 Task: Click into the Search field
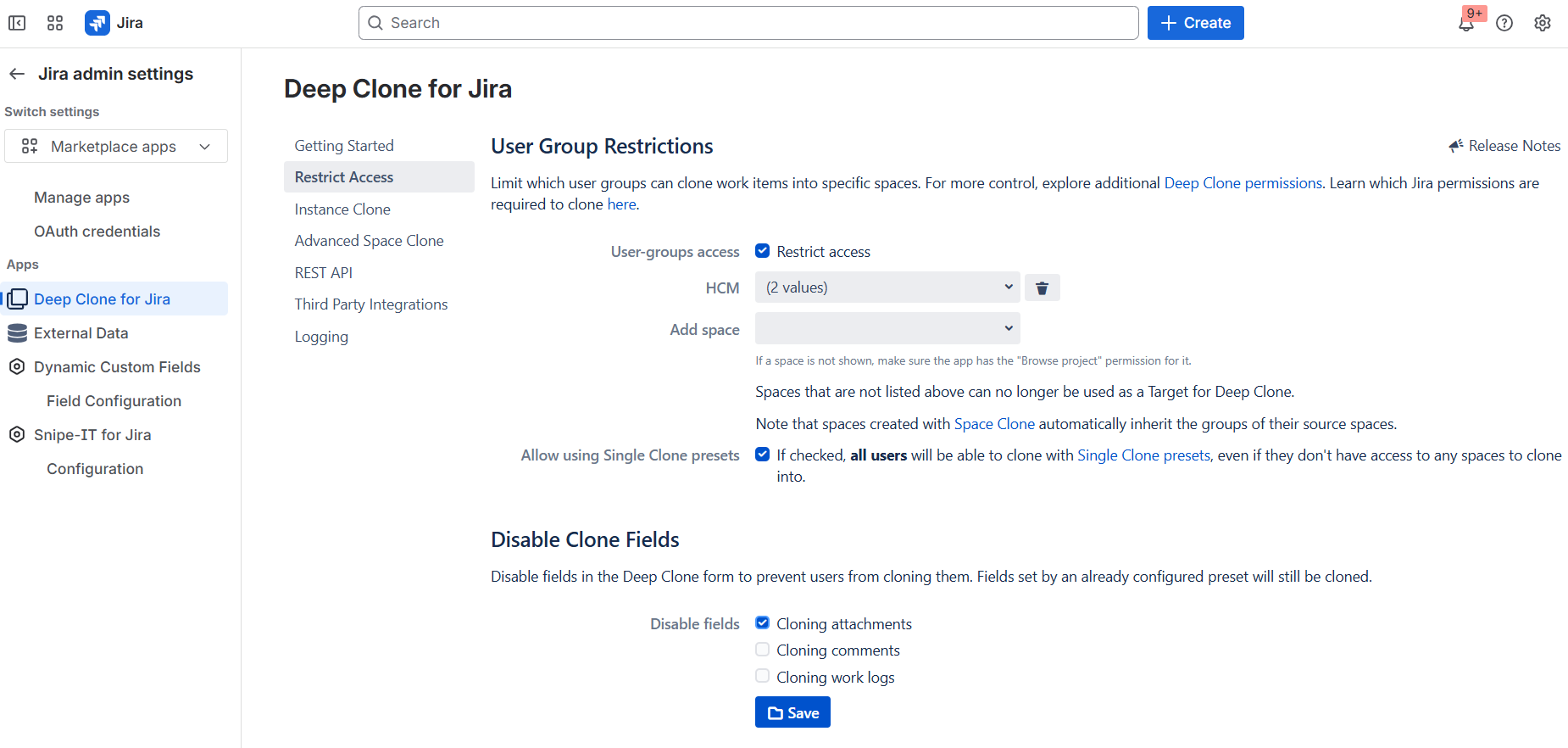pos(748,23)
